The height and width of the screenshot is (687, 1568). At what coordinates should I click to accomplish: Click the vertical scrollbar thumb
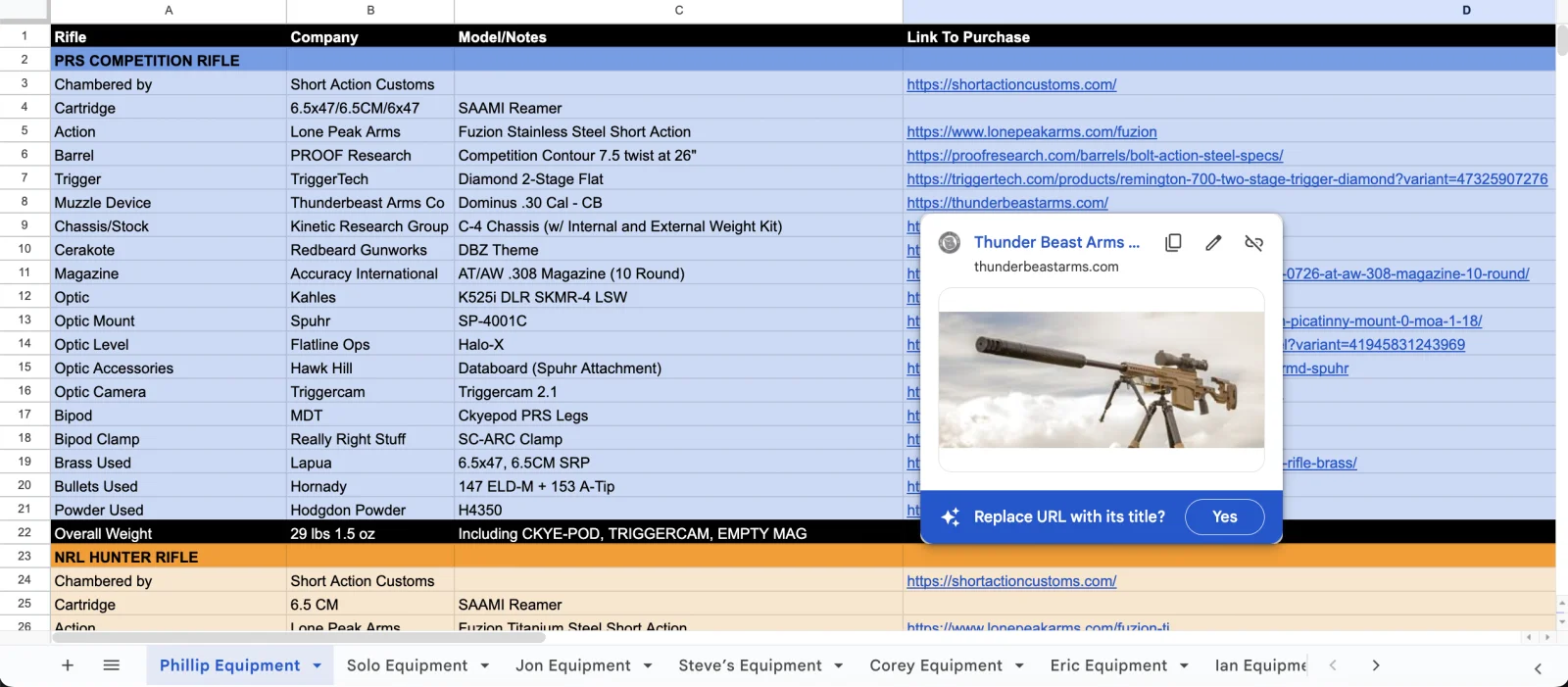click(1562, 39)
